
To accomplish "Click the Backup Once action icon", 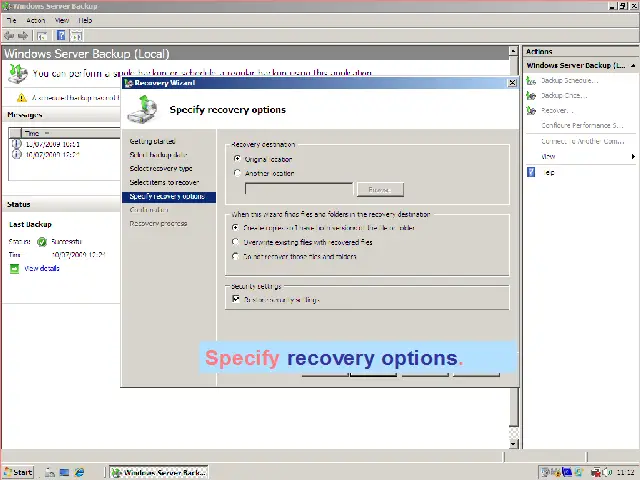I will tap(531, 96).
